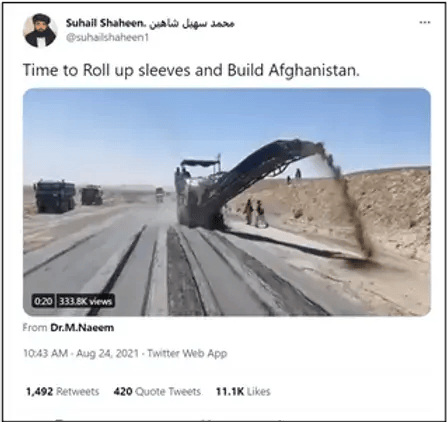Click the large dump truck in the video
Viewport: 447px width, 422px height.
(55, 196)
